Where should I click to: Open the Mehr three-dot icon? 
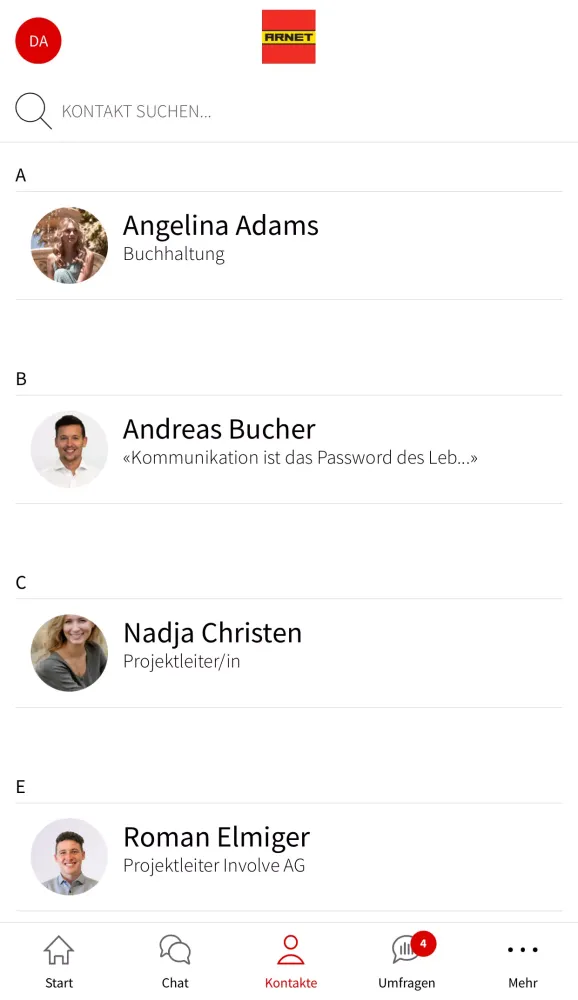(522, 950)
